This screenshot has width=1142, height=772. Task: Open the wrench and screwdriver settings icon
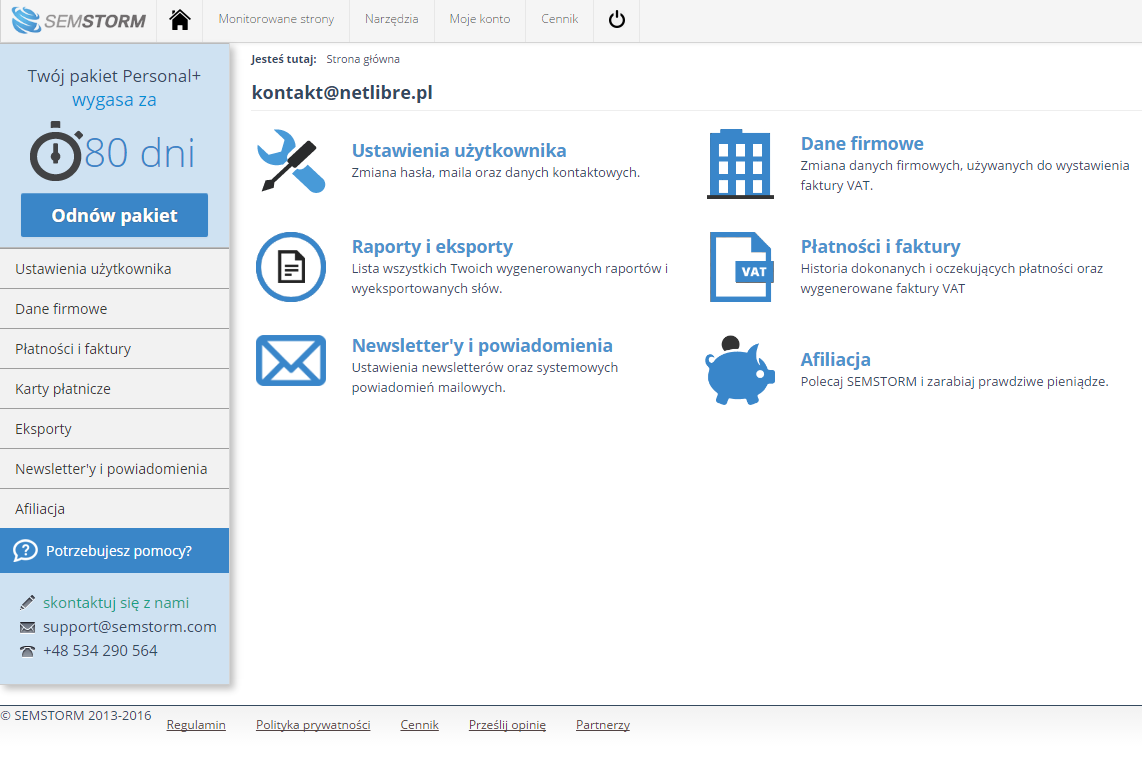(x=291, y=161)
